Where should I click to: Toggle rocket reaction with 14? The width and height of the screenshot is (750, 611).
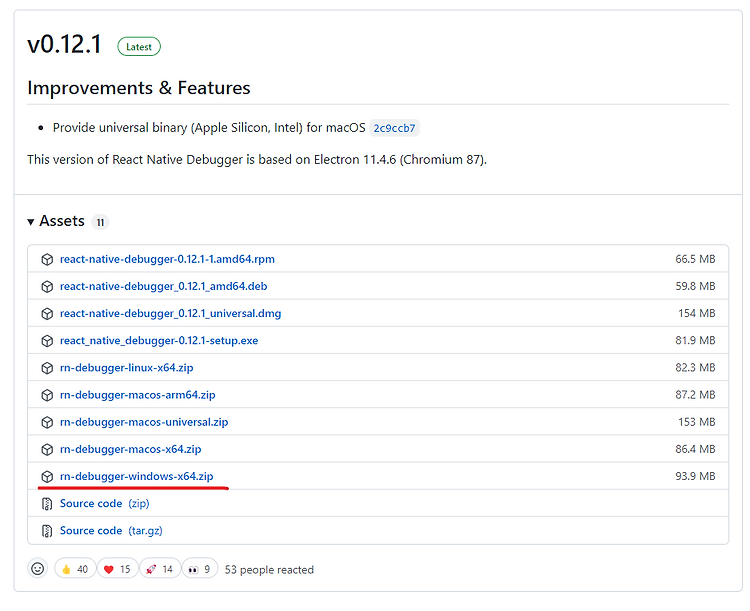[x=160, y=569]
